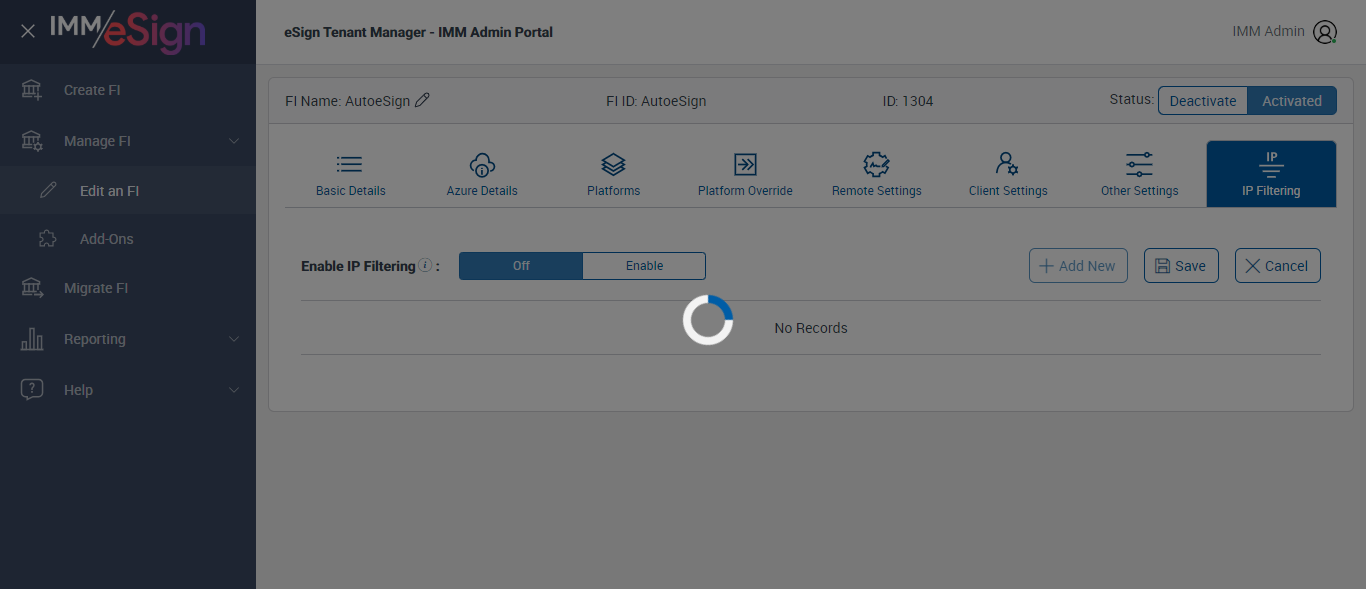Click the FI ID: AutoeSign text
This screenshot has width=1366, height=589.
coord(656,101)
